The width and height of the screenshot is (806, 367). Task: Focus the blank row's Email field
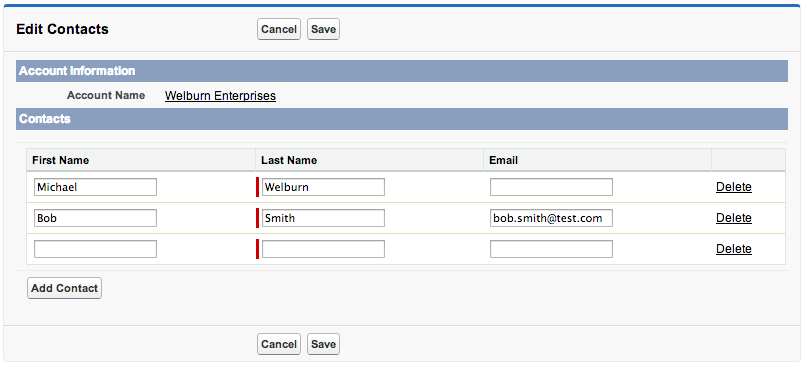(x=551, y=249)
